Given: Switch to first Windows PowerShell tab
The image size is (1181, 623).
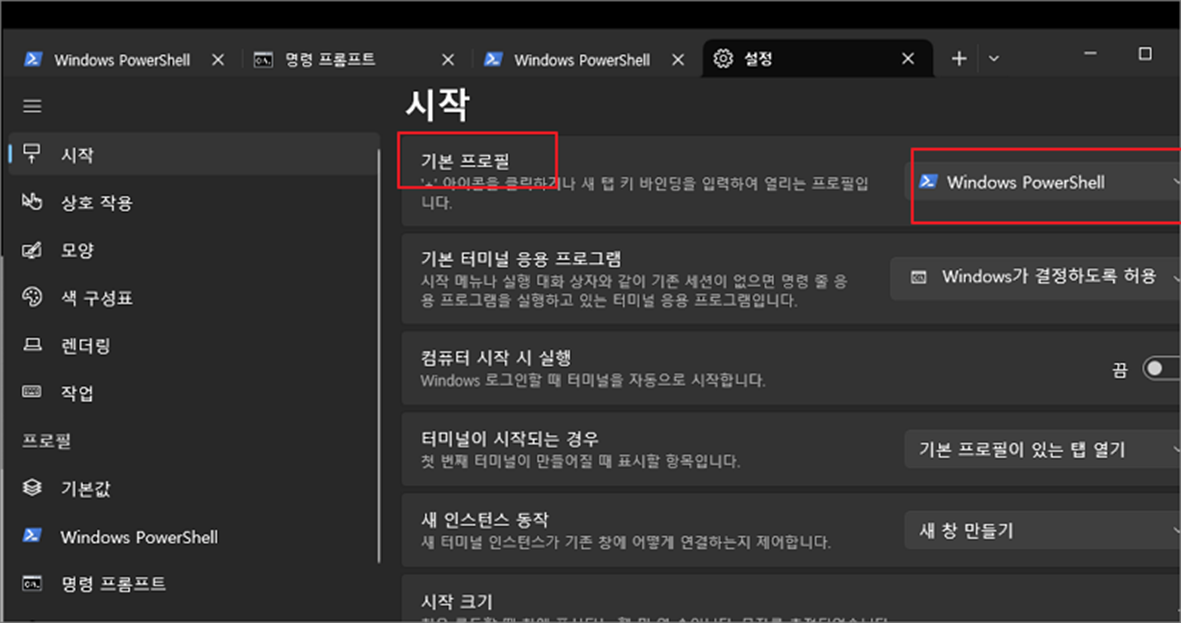Looking at the screenshot, I should coord(122,60).
